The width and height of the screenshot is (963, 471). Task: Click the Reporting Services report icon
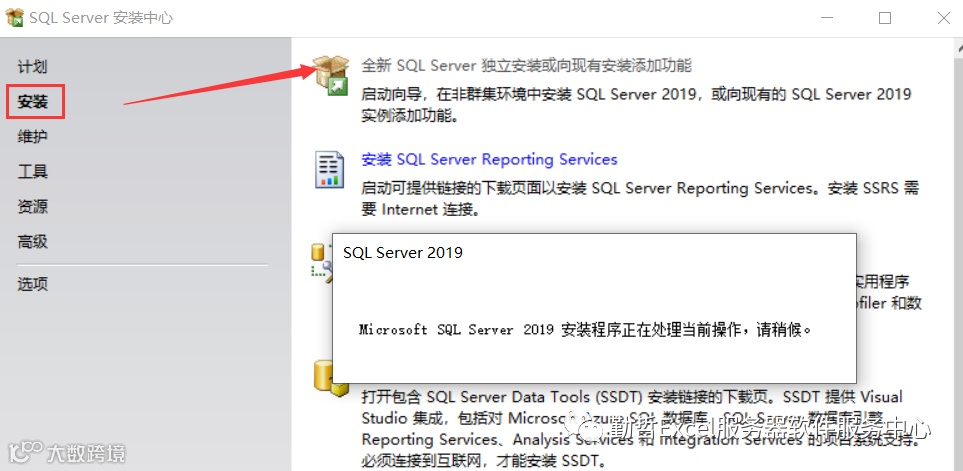pyautogui.click(x=330, y=169)
